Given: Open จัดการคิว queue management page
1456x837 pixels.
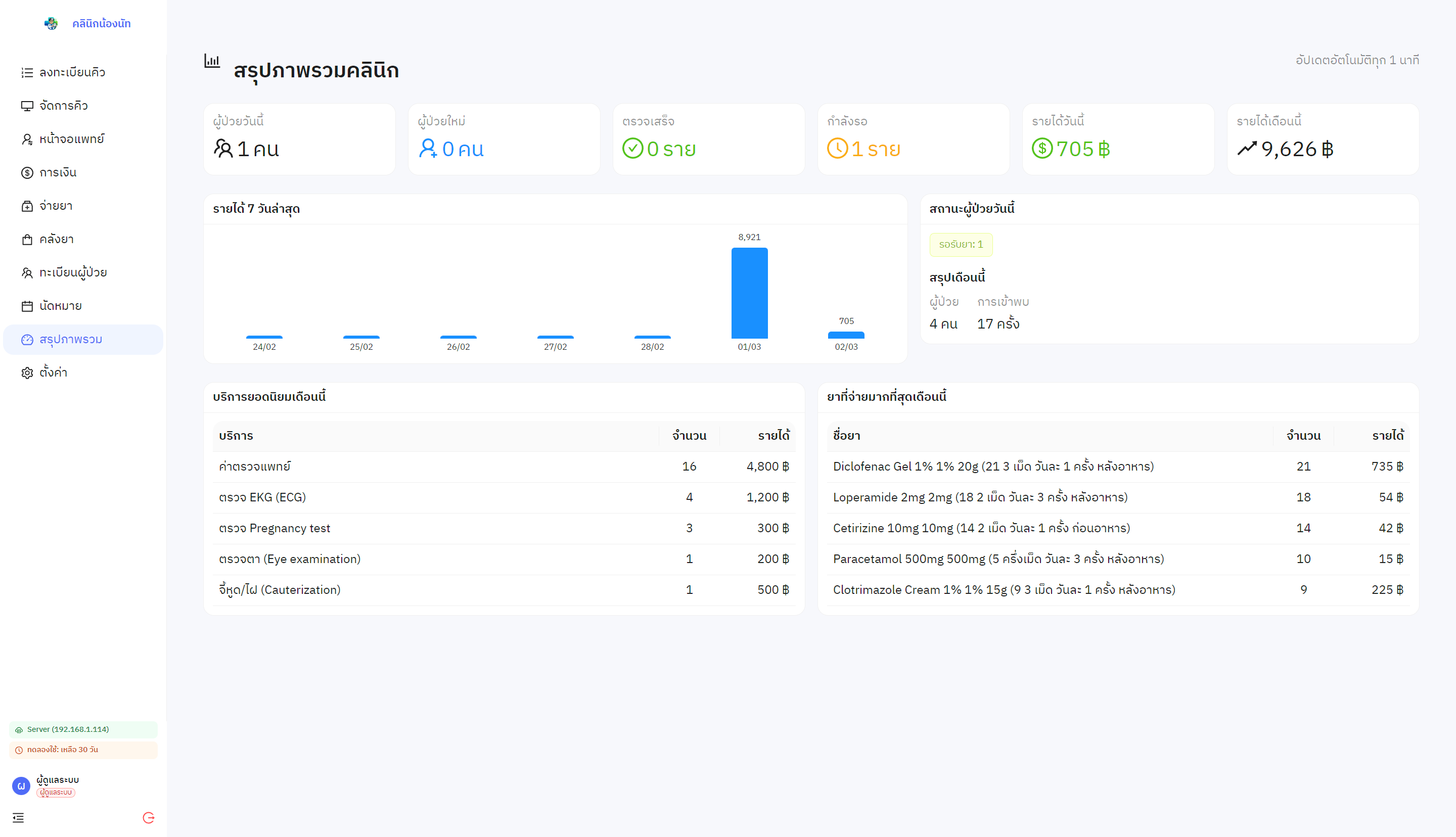Looking at the screenshot, I should tap(63, 106).
